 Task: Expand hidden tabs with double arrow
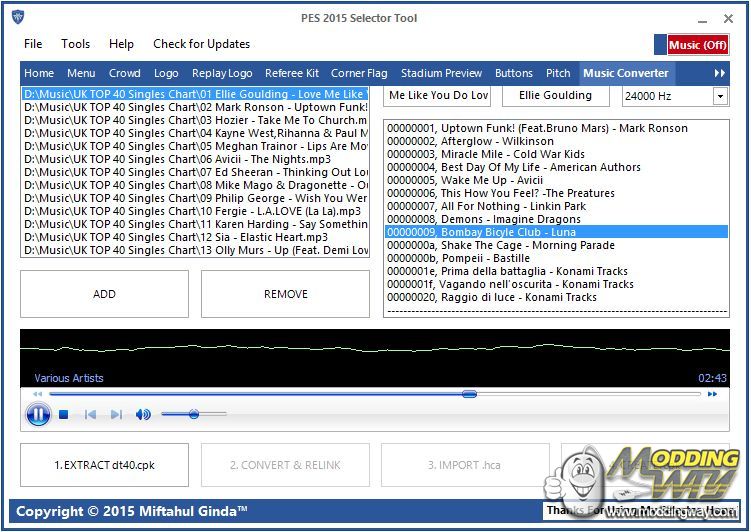coord(719,73)
